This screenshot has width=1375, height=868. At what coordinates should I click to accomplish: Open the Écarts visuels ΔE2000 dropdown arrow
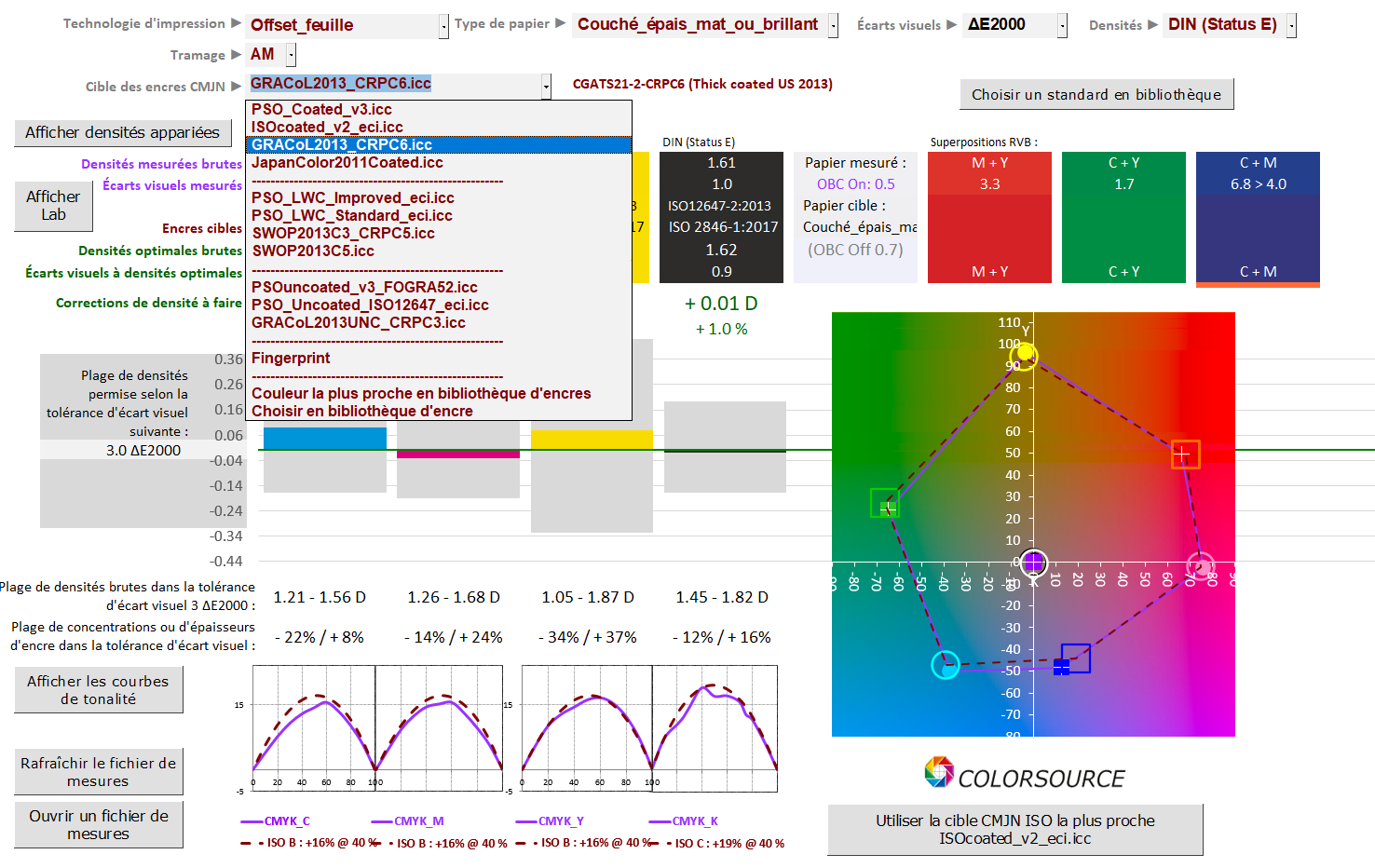1062,26
